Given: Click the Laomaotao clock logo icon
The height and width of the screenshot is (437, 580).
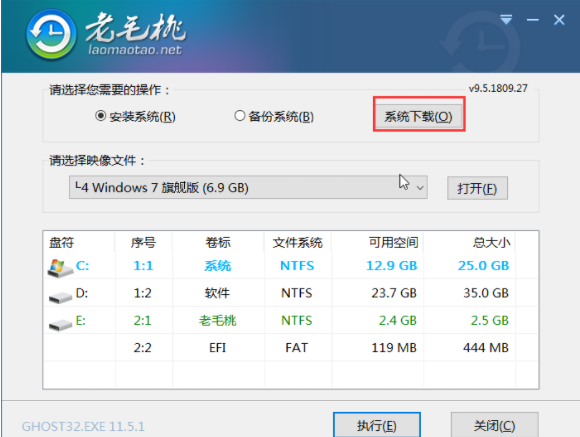Looking at the screenshot, I should tap(51, 34).
